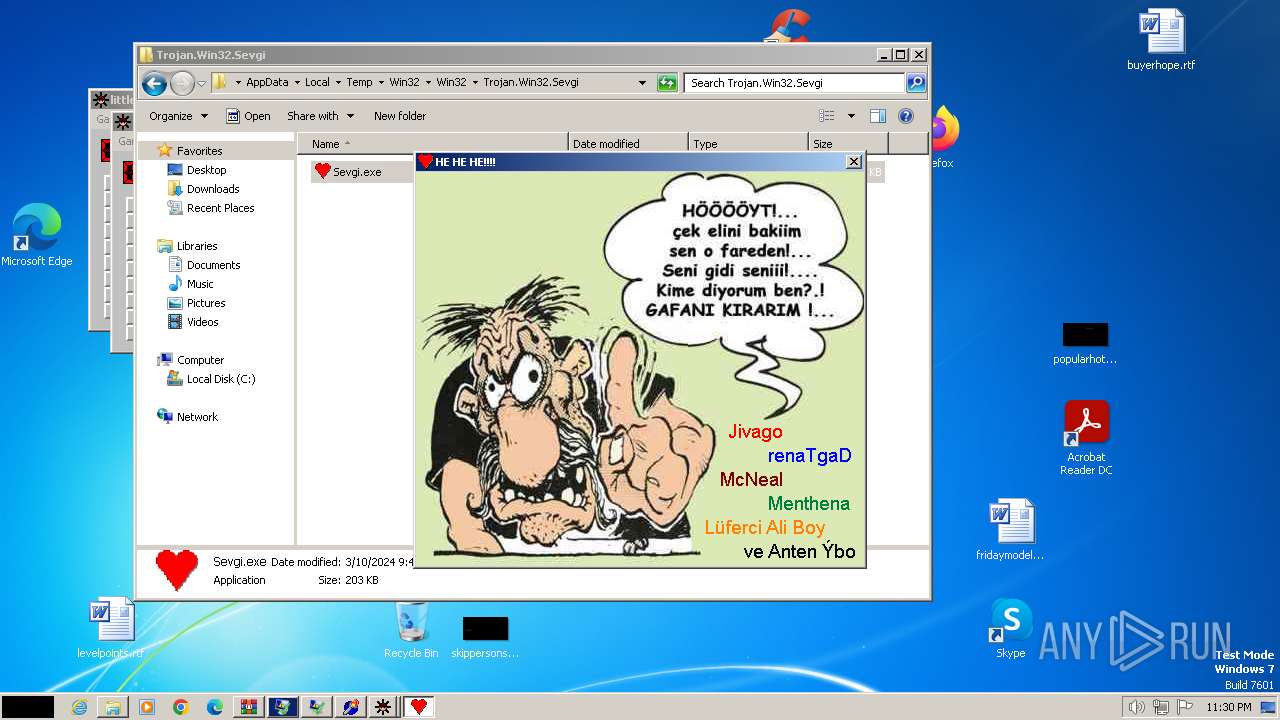Click the New folder button

tap(399, 116)
